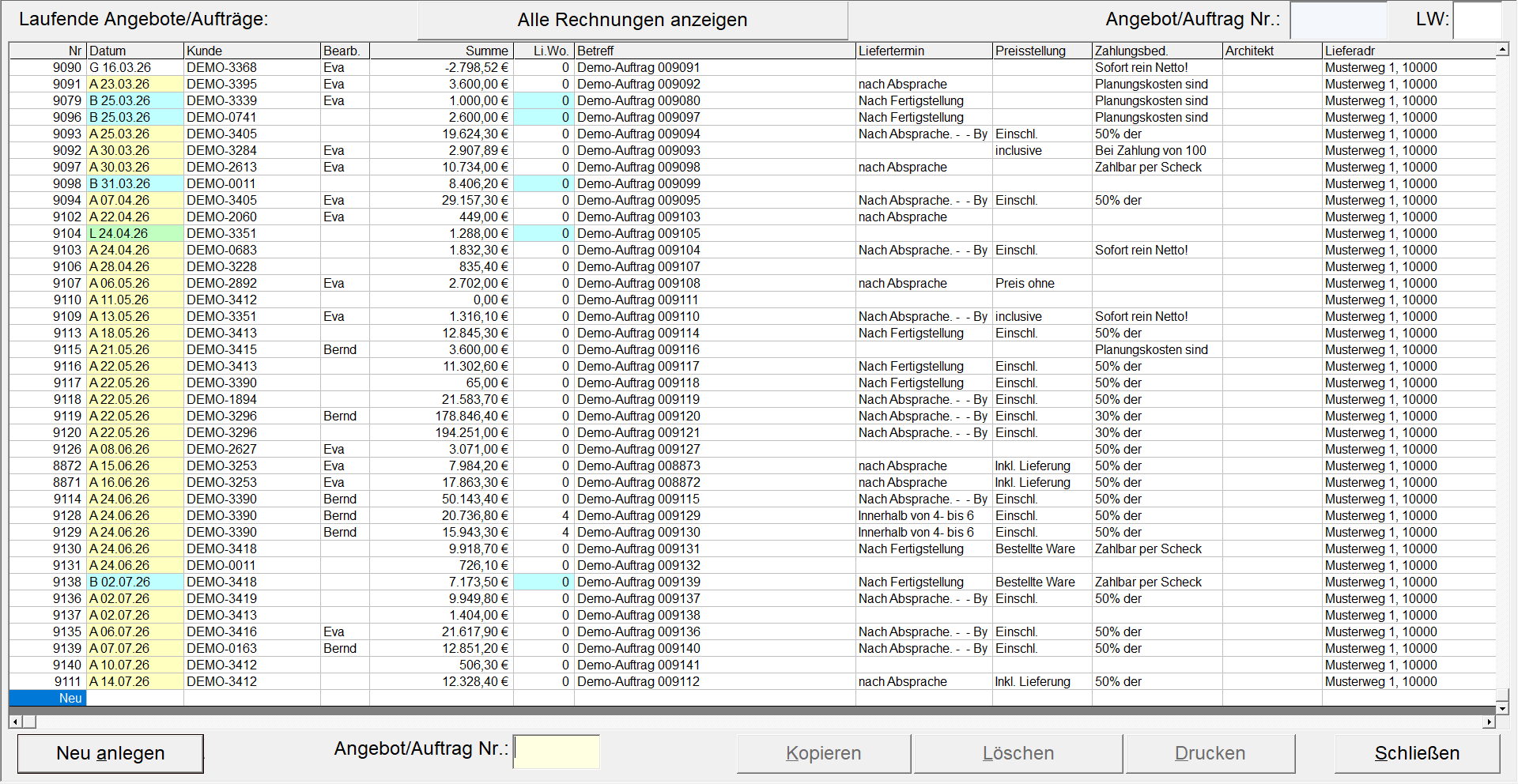This screenshot has height=784, width=1518.
Task: Click customer DEMO-3419
Action: (x=252, y=599)
